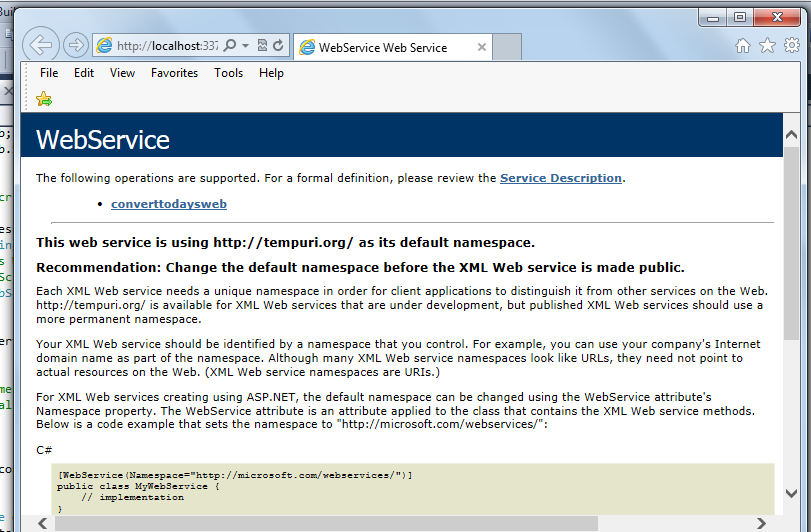This screenshot has height=532, width=811.
Task: Open the Favorites menu
Action: pos(174,73)
